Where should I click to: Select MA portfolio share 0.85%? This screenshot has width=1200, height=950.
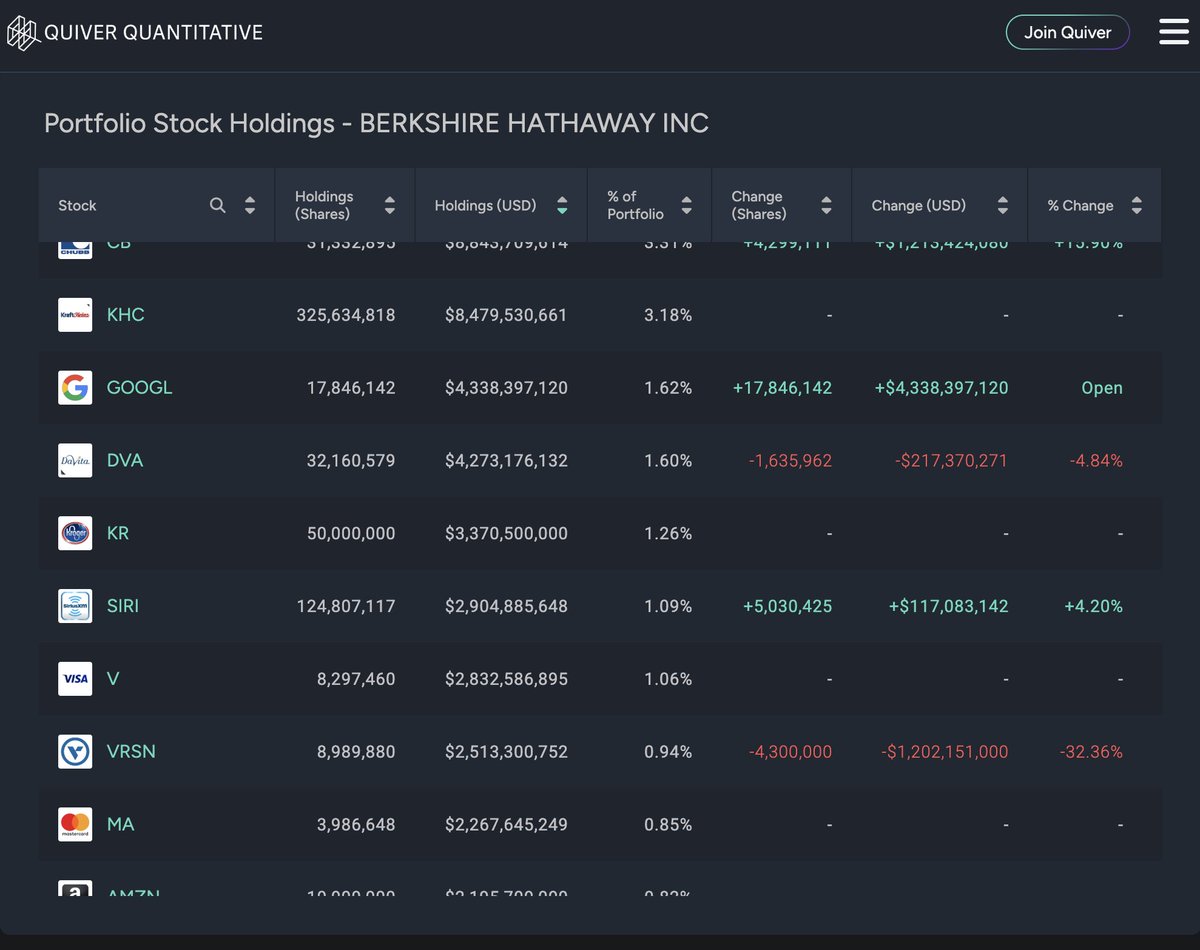668,825
